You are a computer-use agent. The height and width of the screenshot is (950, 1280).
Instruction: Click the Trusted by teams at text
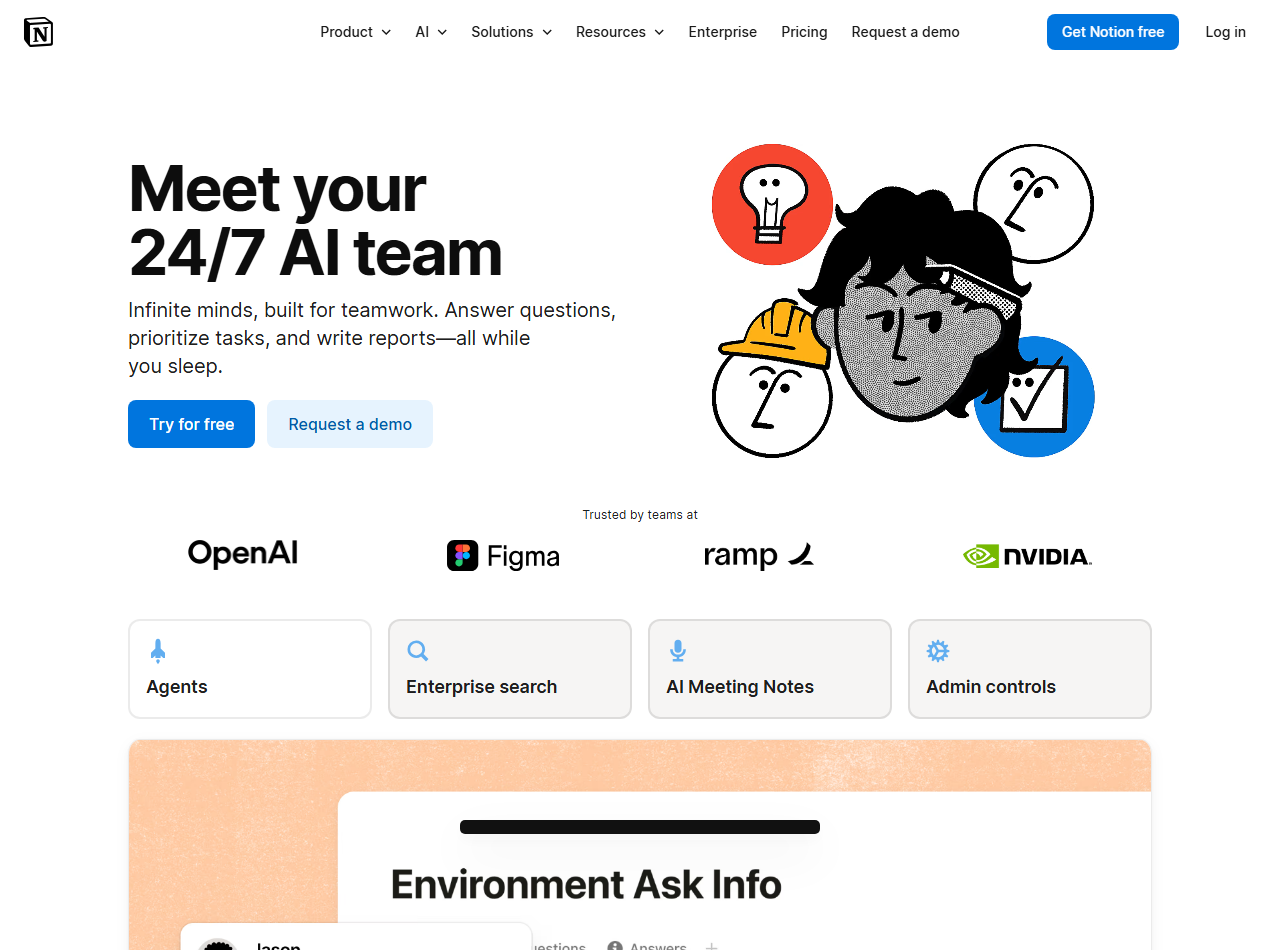[x=640, y=515]
